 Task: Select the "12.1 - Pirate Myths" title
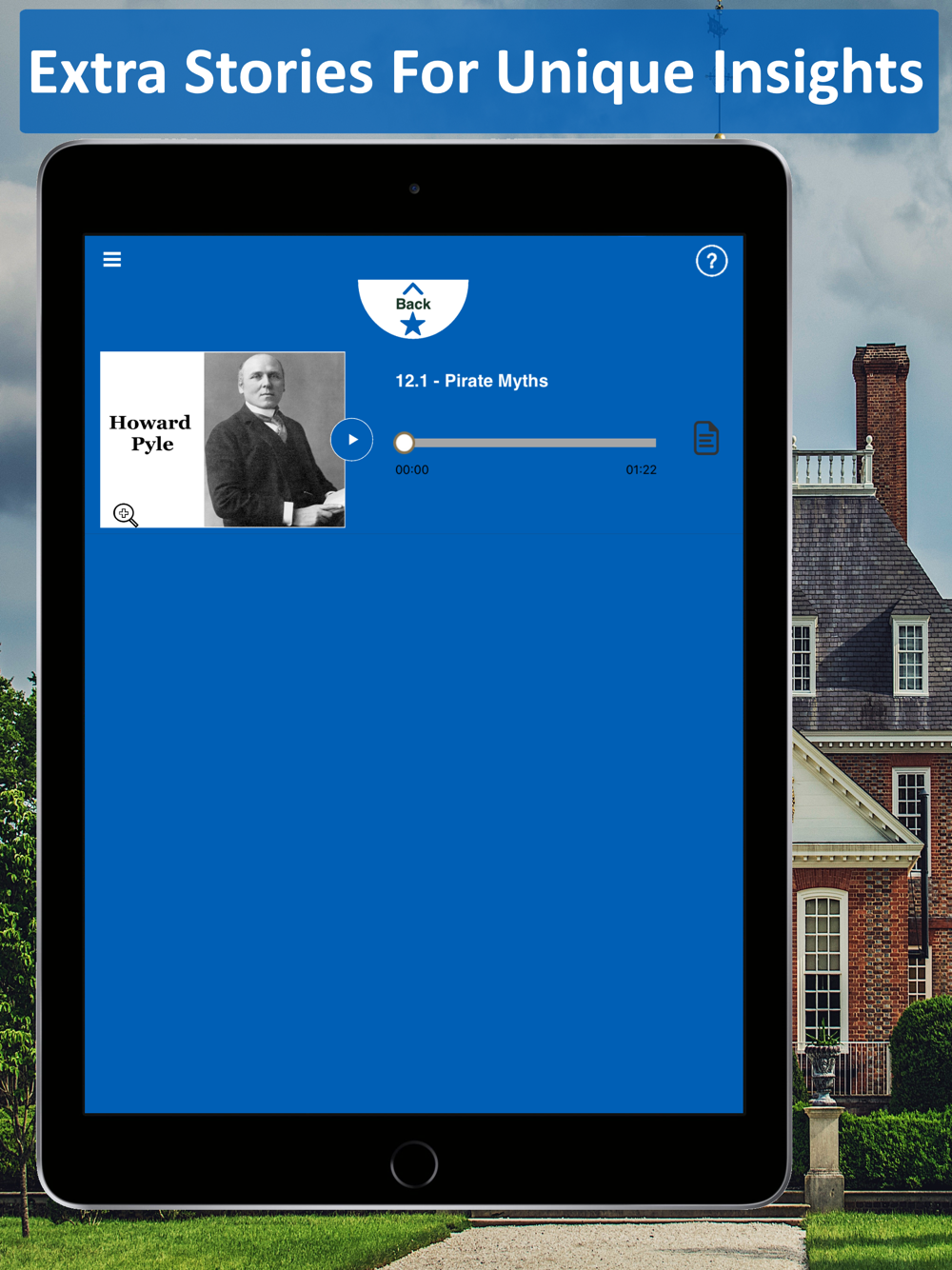471,381
